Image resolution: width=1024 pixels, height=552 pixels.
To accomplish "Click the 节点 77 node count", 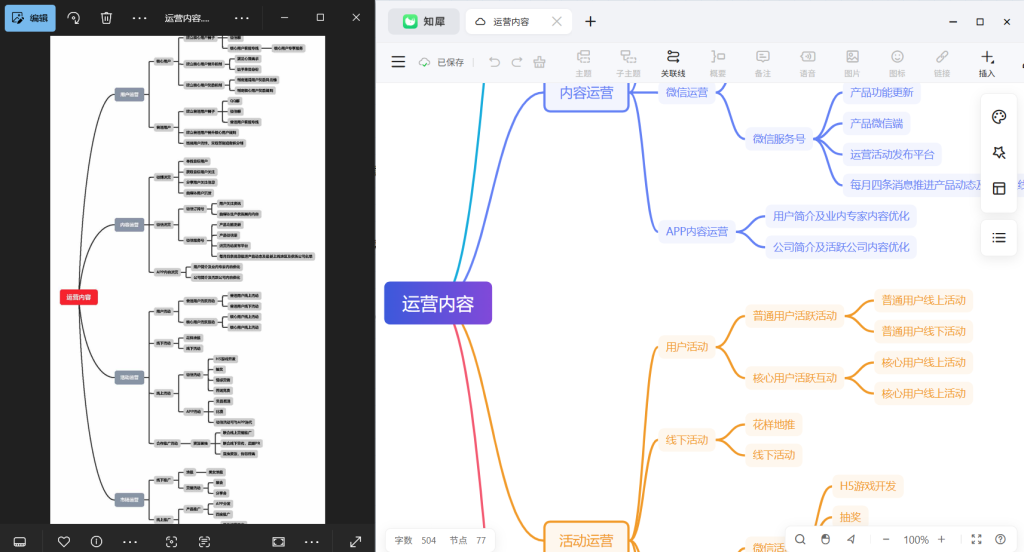I will [x=468, y=540].
